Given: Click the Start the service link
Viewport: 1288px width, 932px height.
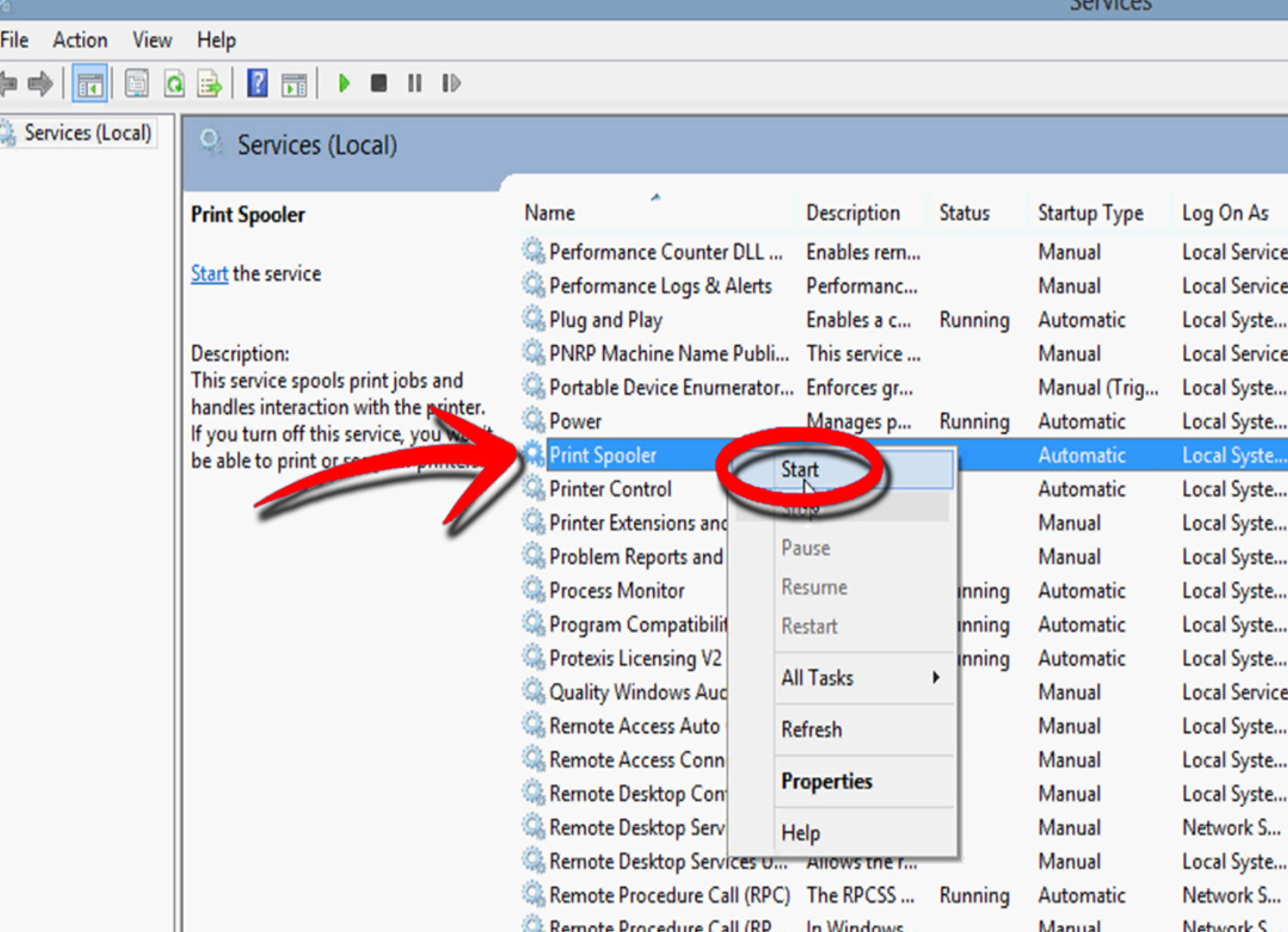Looking at the screenshot, I should point(209,274).
